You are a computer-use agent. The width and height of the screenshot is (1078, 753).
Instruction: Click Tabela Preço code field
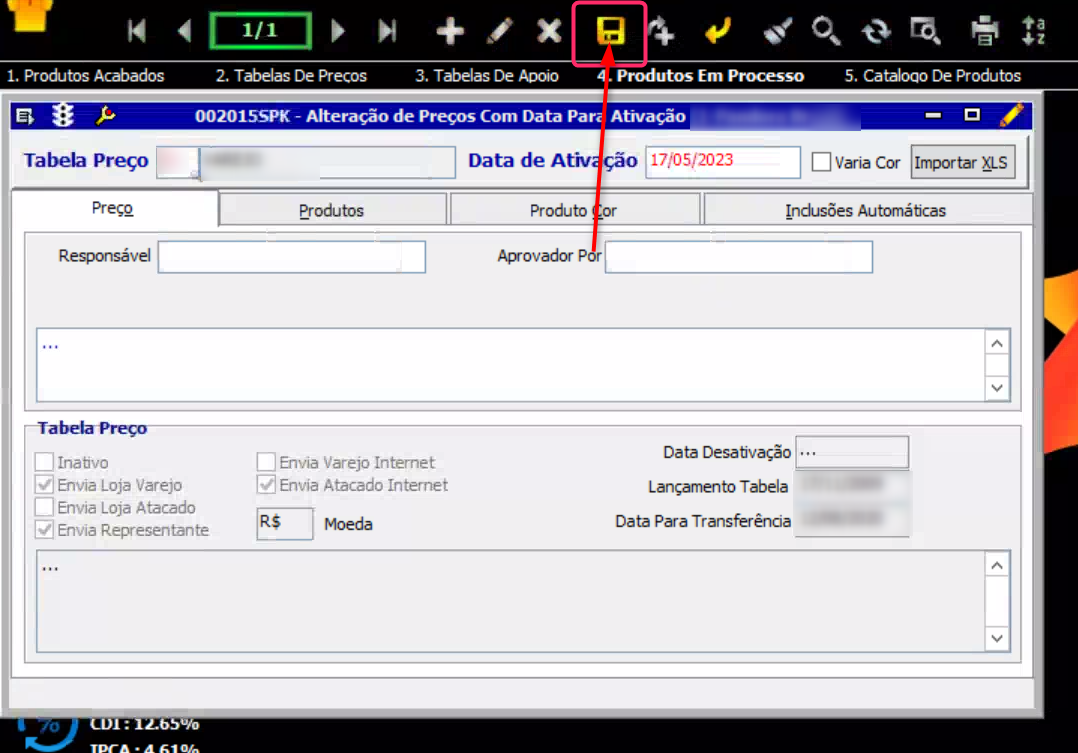click(177, 162)
